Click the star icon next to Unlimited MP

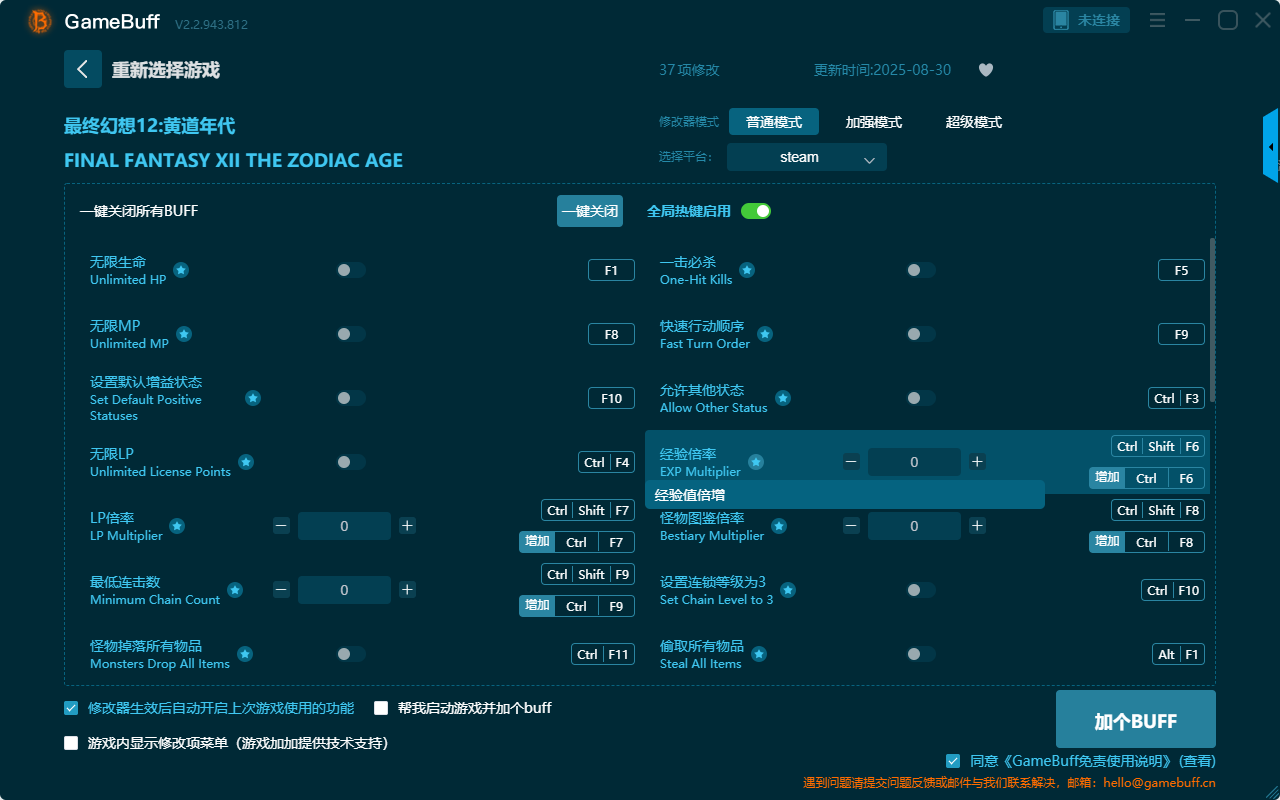[x=184, y=334]
